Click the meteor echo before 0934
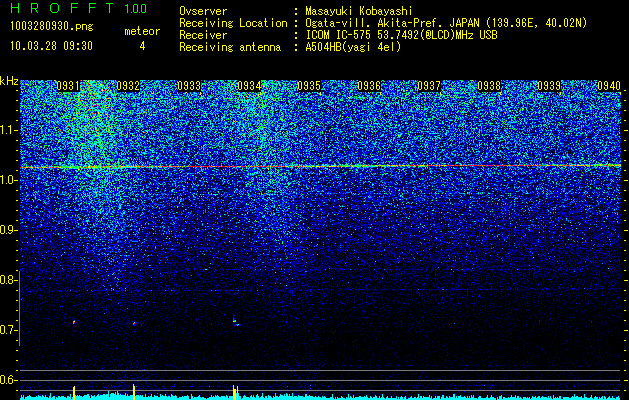Image resolution: width=629 pixels, height=400 pixels. [235, 320]
